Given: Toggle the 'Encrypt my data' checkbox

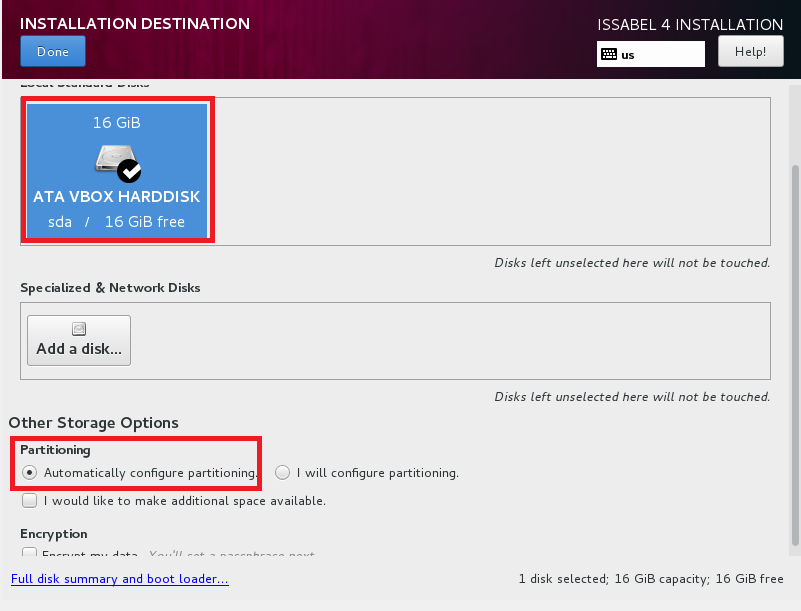Looking at the screenshot, I should 30,553.
